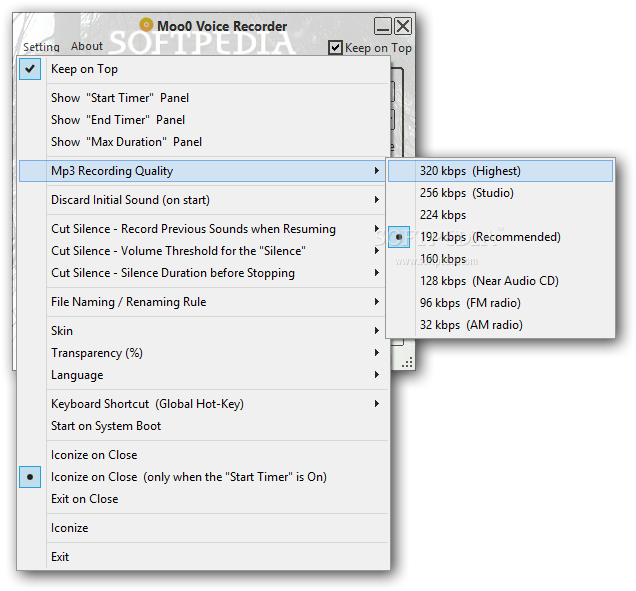Open the Language submenu
This screenshot has height=591, width=636.
(x=204, y=375)
